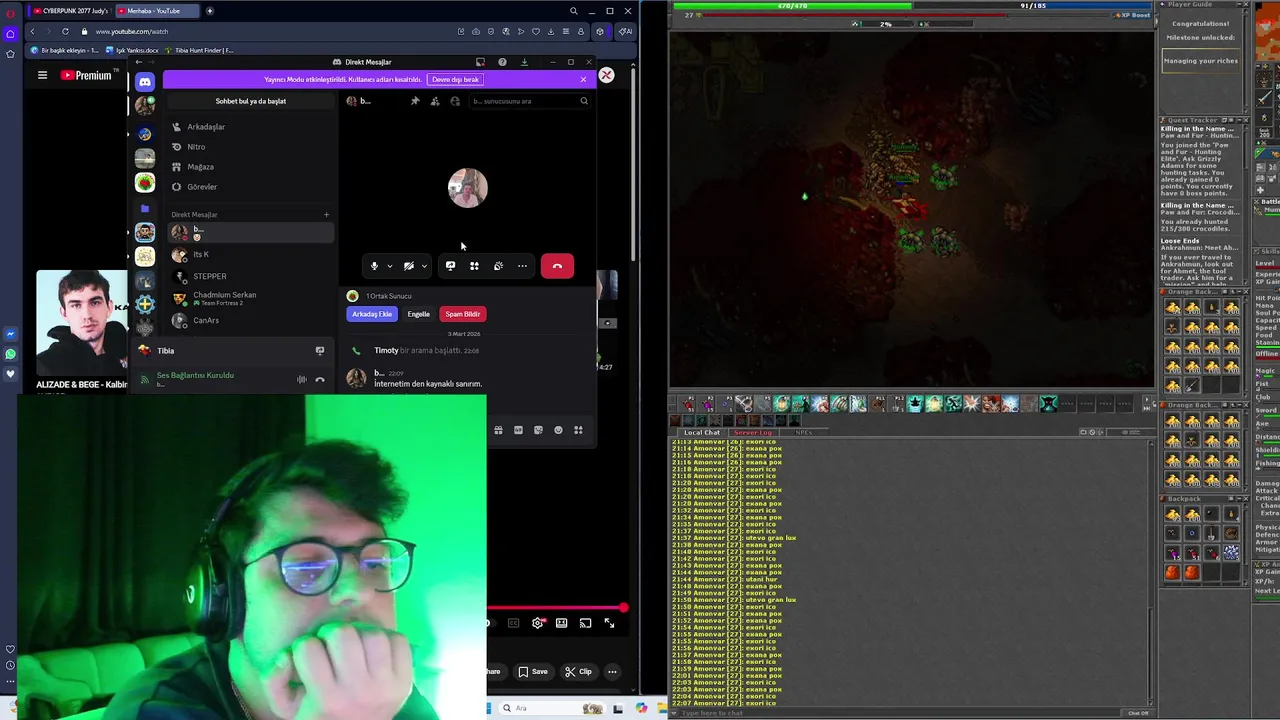
Task: Toggle noise suppression waveform icon
Action: point(302,380)
